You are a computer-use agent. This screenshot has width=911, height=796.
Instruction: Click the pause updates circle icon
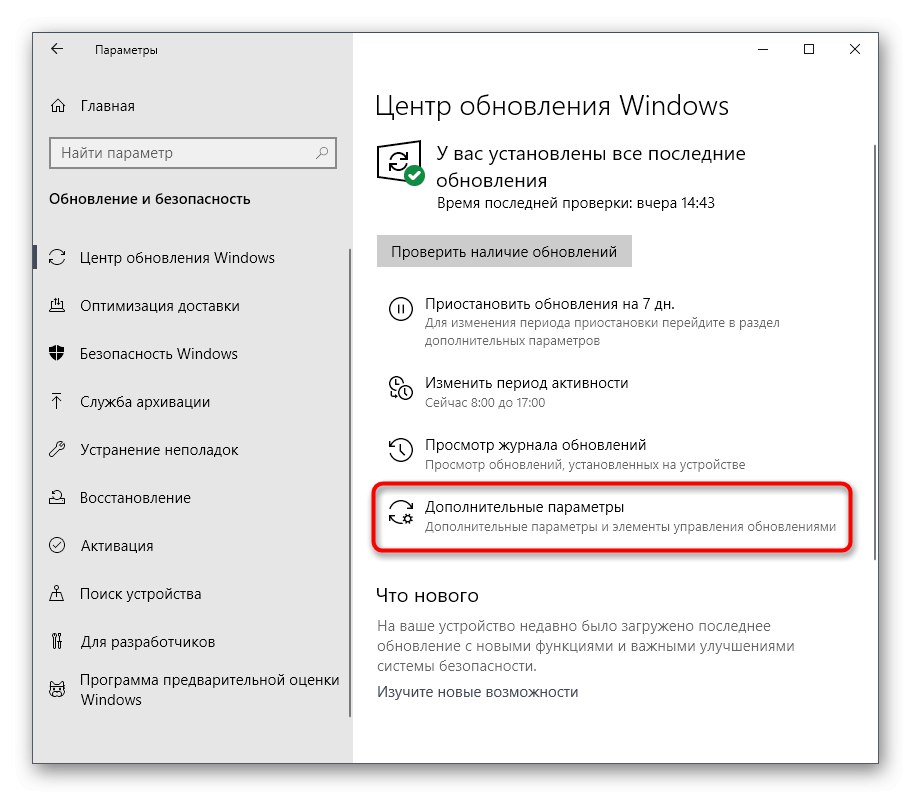[x=400, y=310]
